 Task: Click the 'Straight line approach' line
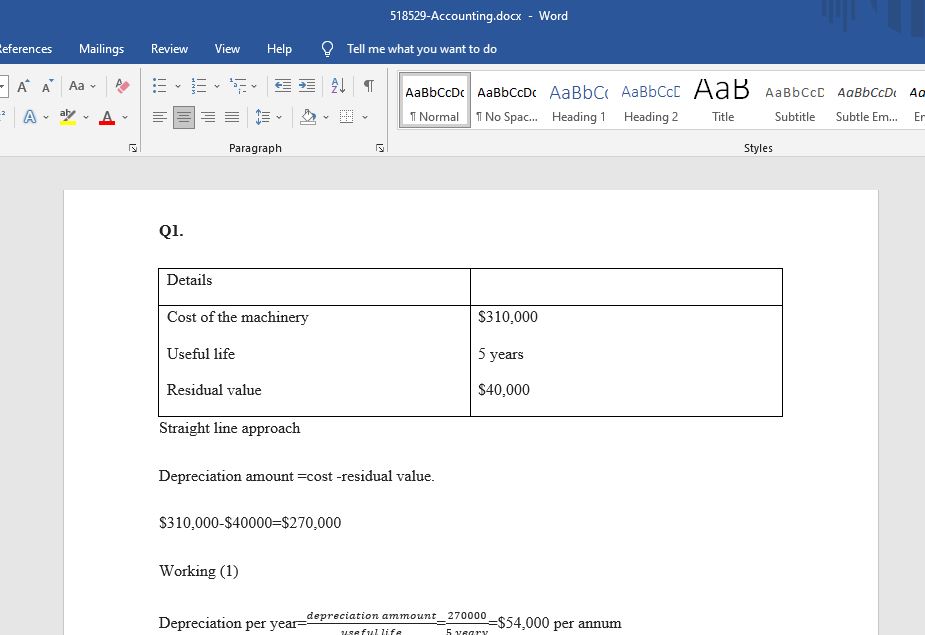click(229, 428)
